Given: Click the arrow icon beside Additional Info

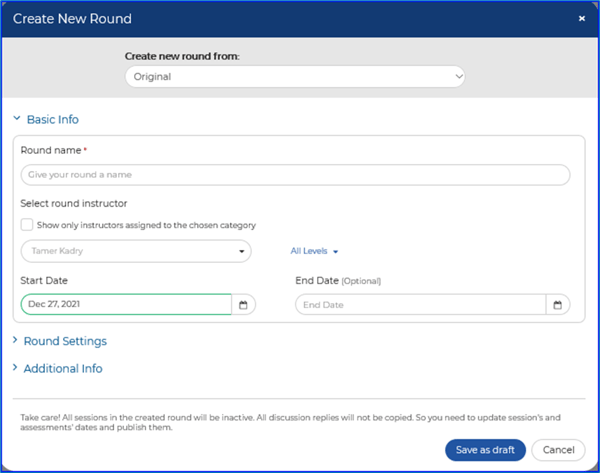Looking at the screenshot, I should tap(15, 367).
